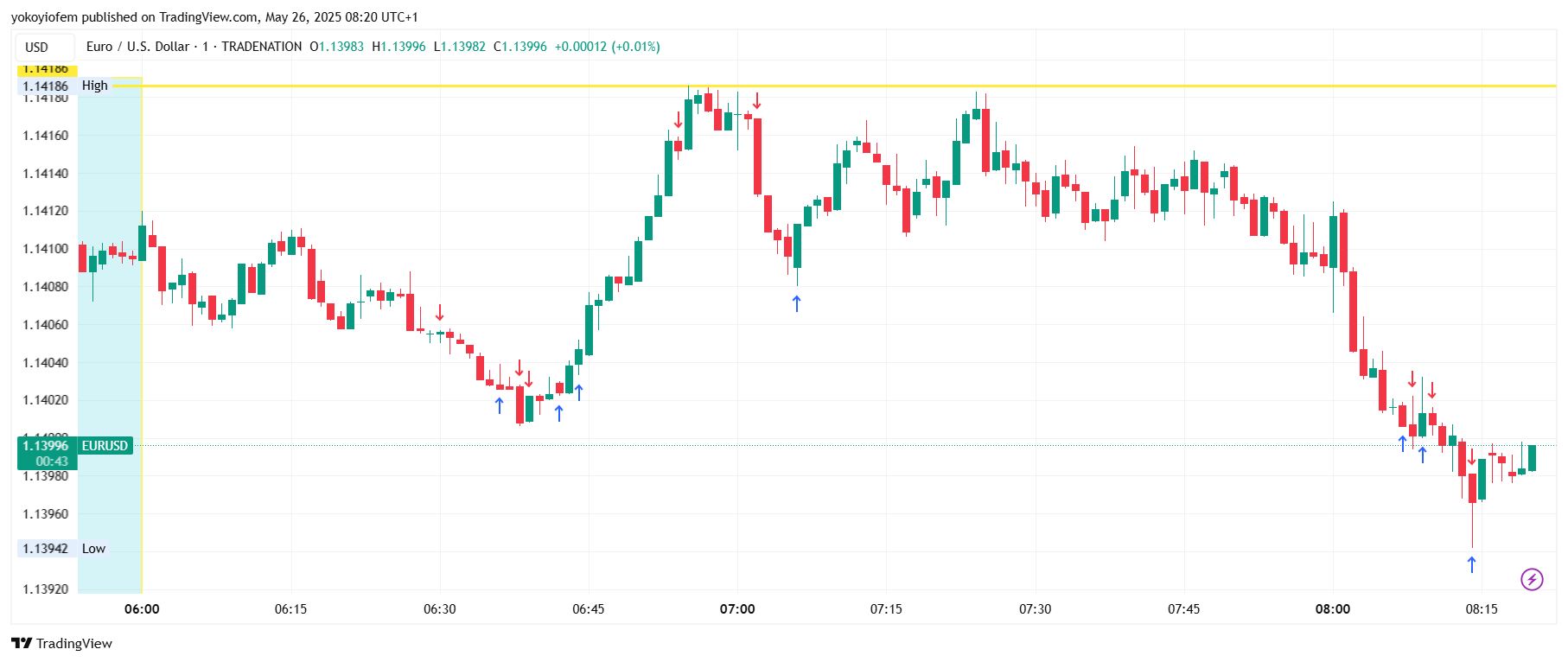Click the red down arrow just after 07:00
Viewport: 1568px width, 662px height.
click(x=757, y=101)
